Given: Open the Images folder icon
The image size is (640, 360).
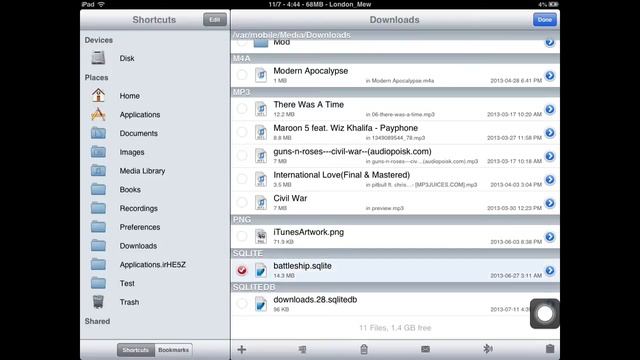Looking at the screenshot, I should [x=98, y=152].
